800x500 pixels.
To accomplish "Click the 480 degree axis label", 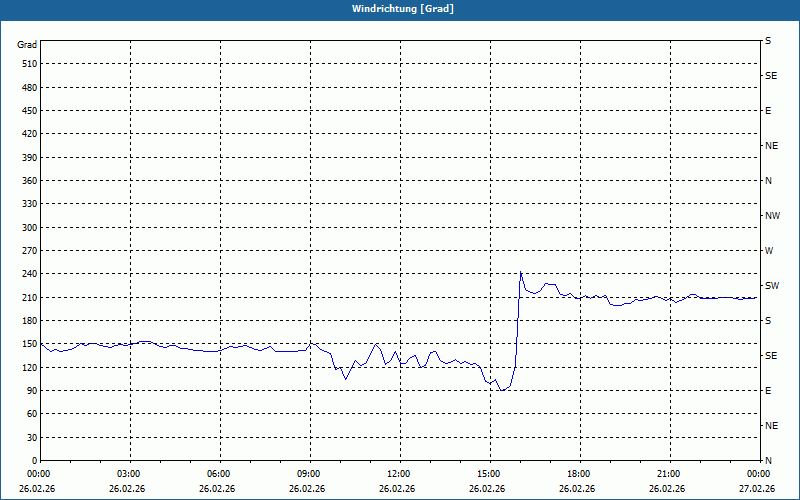I will pyautogui.click(x=30, y=87).
